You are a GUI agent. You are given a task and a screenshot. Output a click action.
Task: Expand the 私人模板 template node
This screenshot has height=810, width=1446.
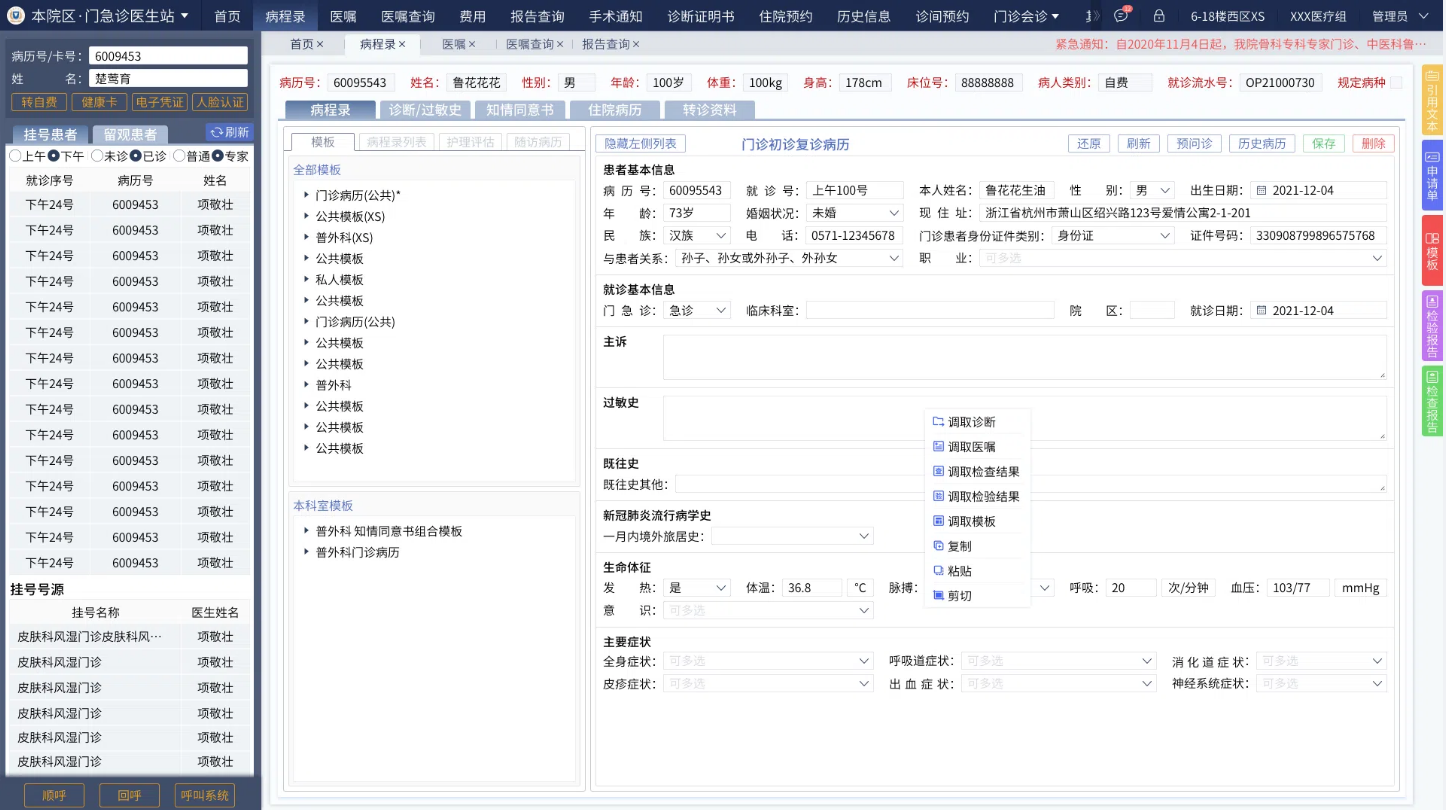coord(307,279)
